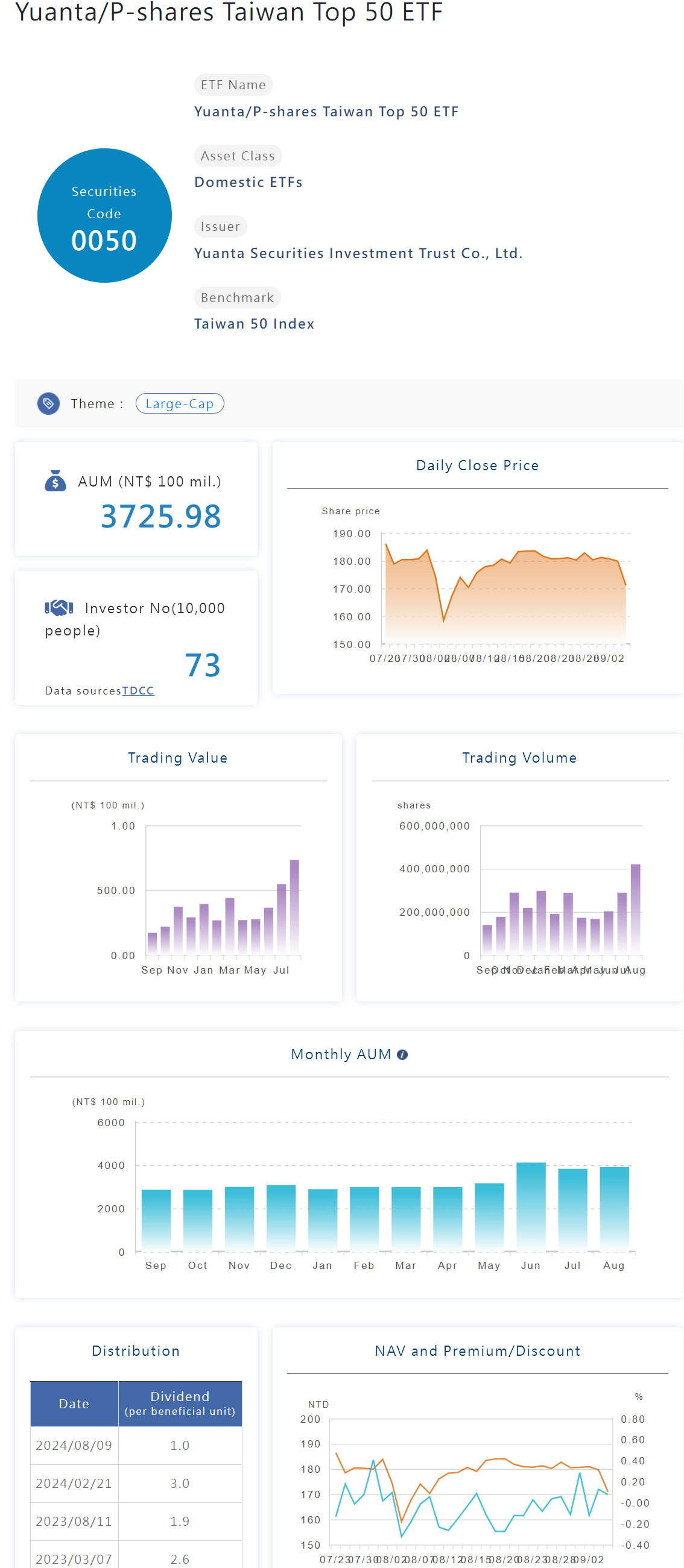Click the Sep bar in Monthly AUM
Screen dimensions: 684x1568
[x=156, y=1219]
